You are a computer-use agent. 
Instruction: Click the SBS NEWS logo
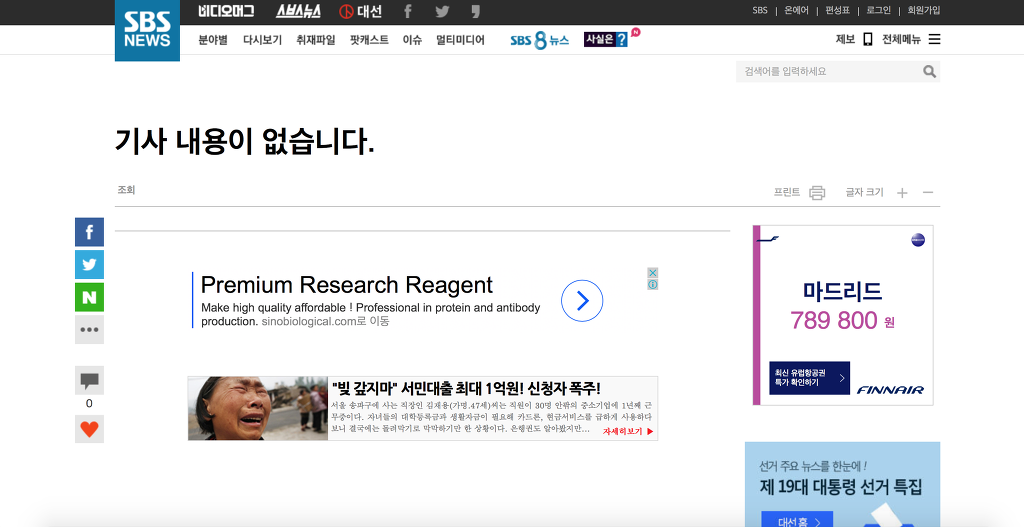147,31
